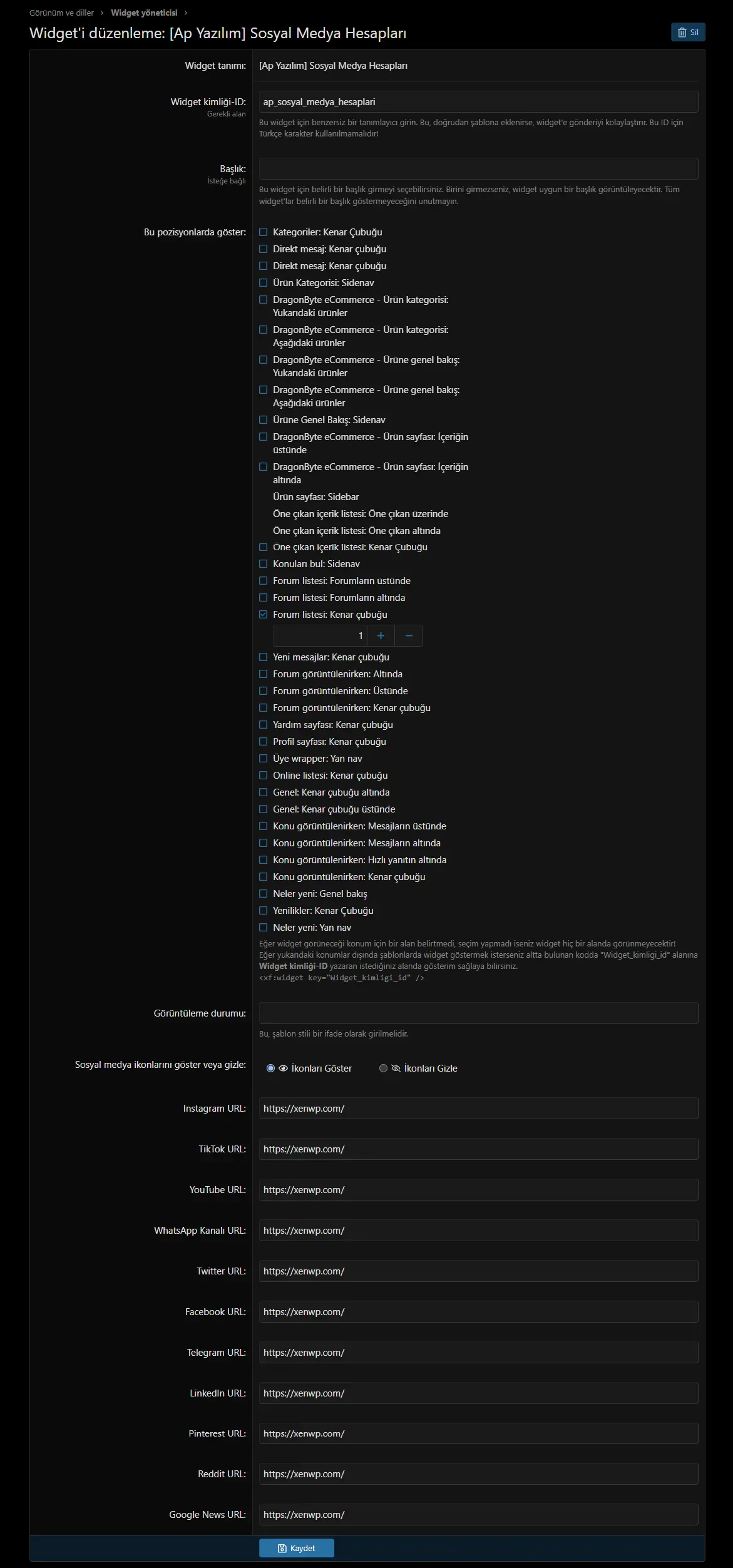The image size is (733, 1568).
Task: Check Genel: Kenar çubuğu altında
Action: (x=264, y=792)
